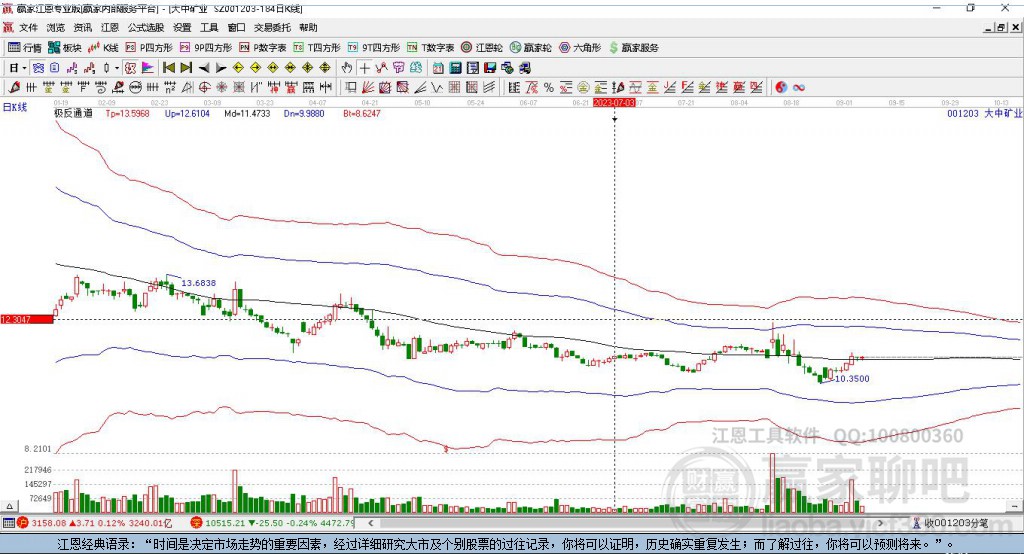This screenshot has height=554, width=1024.
Task: Open the 文件 menu
Action: tap(28, 27)
